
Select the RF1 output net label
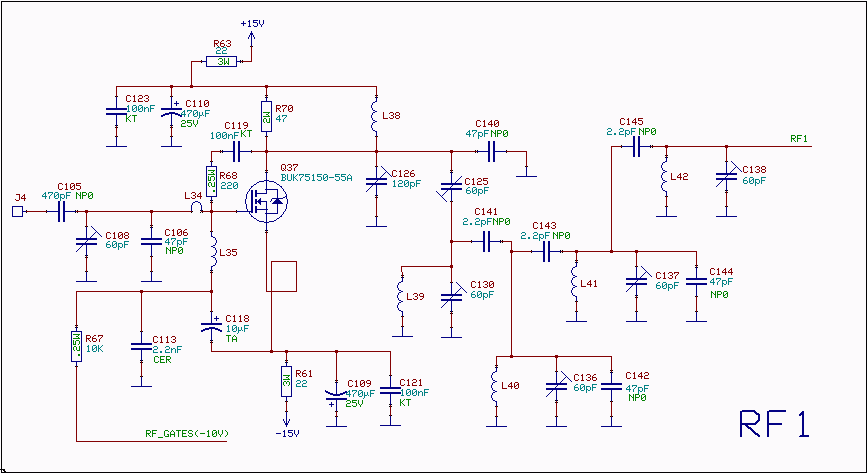[x=799, y=138]
